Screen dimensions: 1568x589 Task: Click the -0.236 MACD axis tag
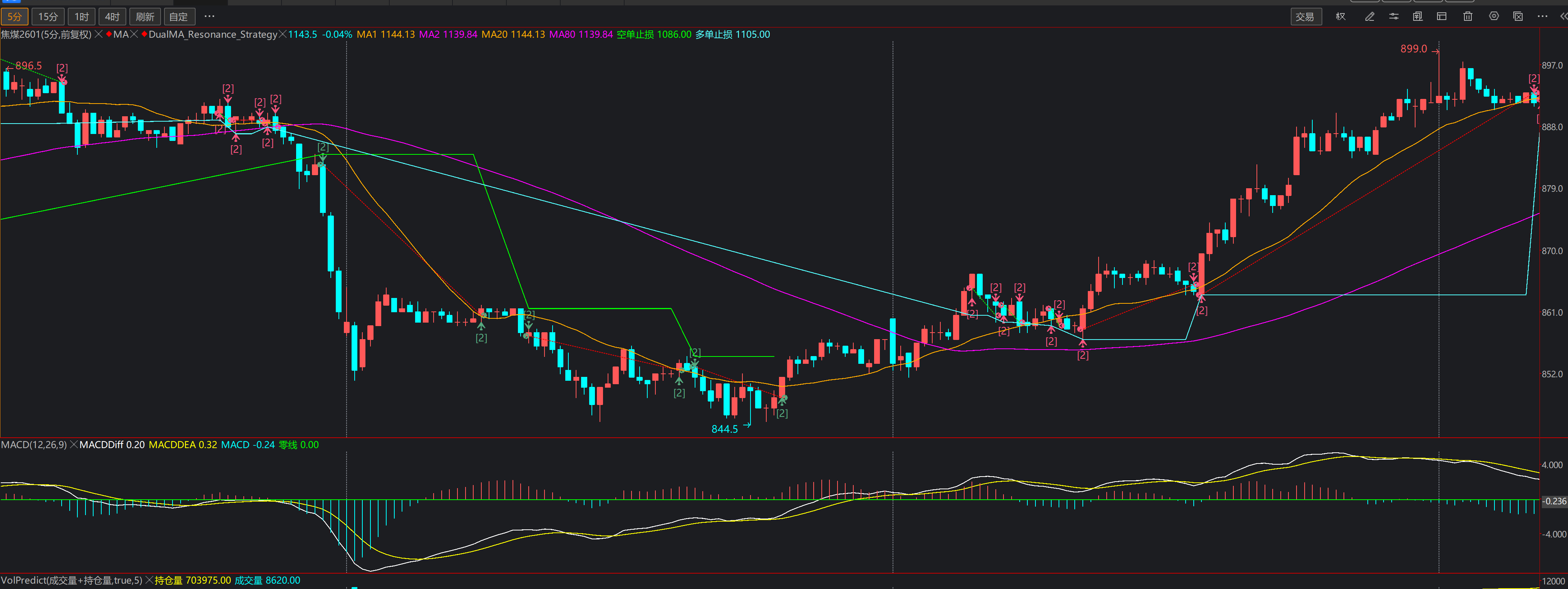pyautogui.click(x=1554, y=501)
